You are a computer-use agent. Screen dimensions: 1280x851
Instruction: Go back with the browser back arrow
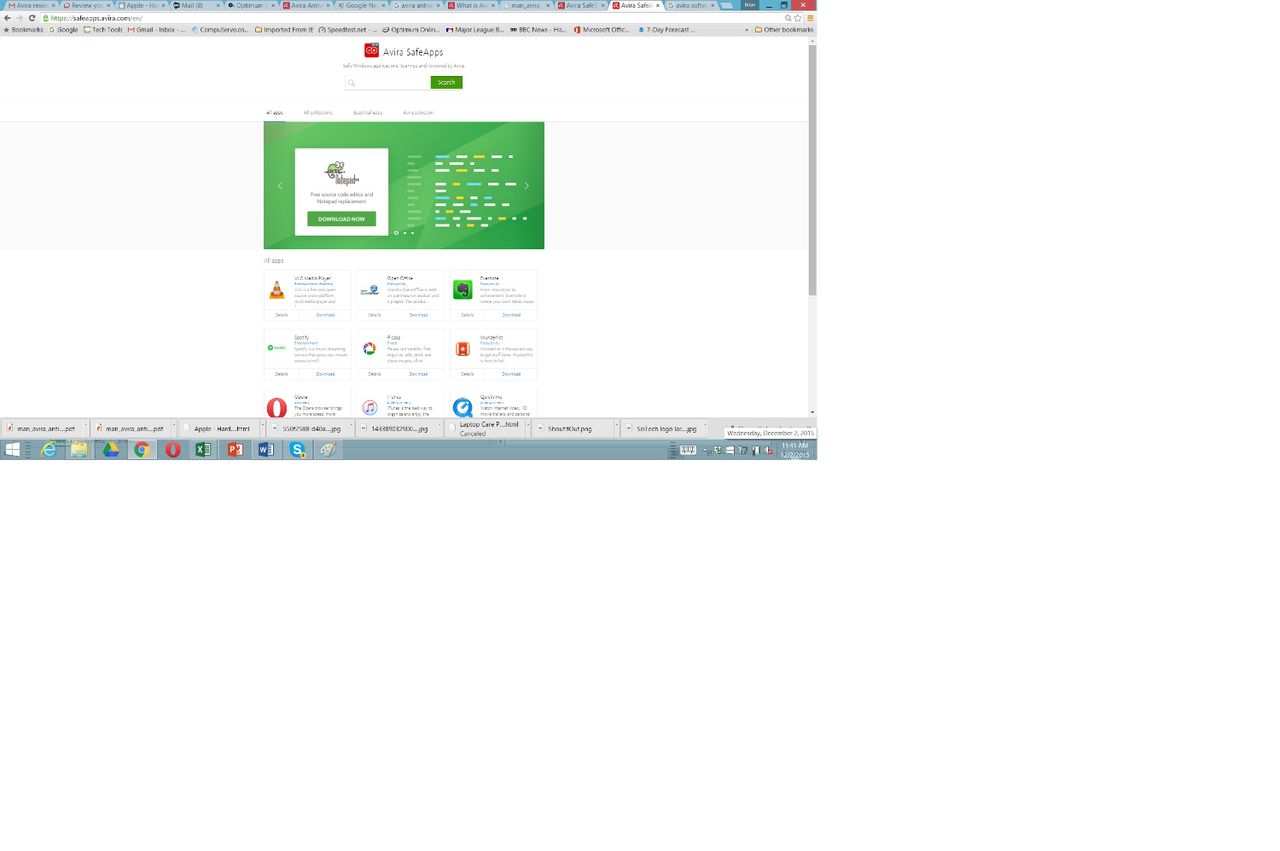7,18
